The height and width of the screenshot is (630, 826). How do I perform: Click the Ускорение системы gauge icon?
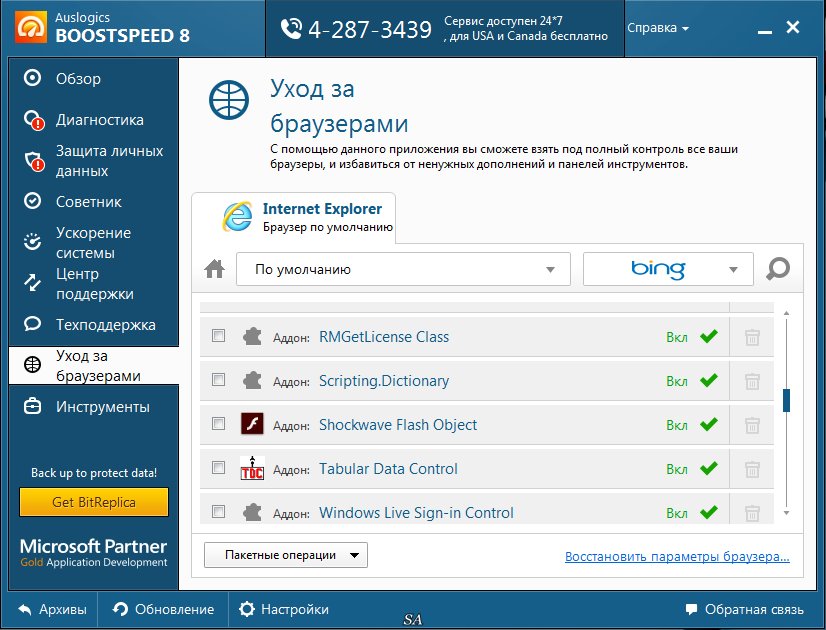point(32,241)
